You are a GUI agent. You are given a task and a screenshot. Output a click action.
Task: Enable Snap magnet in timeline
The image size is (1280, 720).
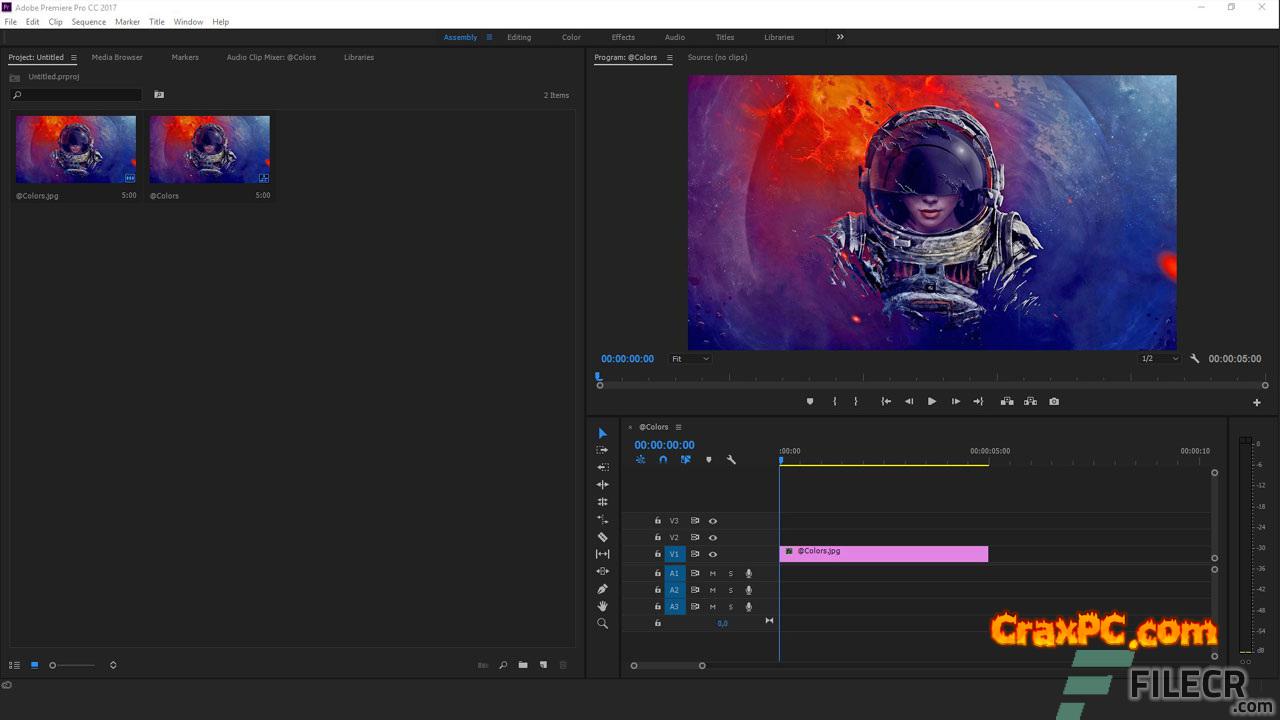tap(663, 460)
